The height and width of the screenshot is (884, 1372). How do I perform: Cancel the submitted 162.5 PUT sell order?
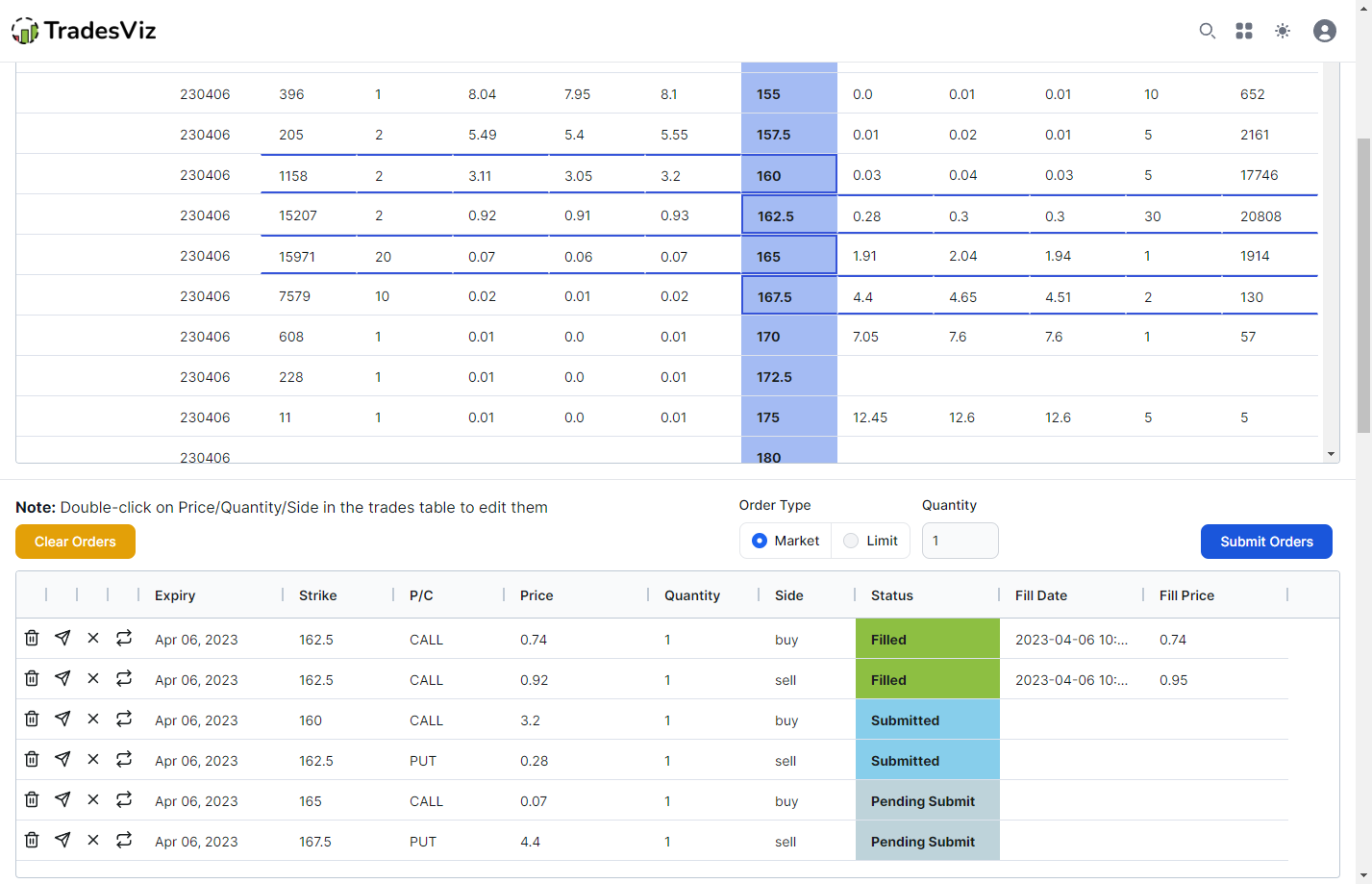pyautogui.click(x=93, y=760)
